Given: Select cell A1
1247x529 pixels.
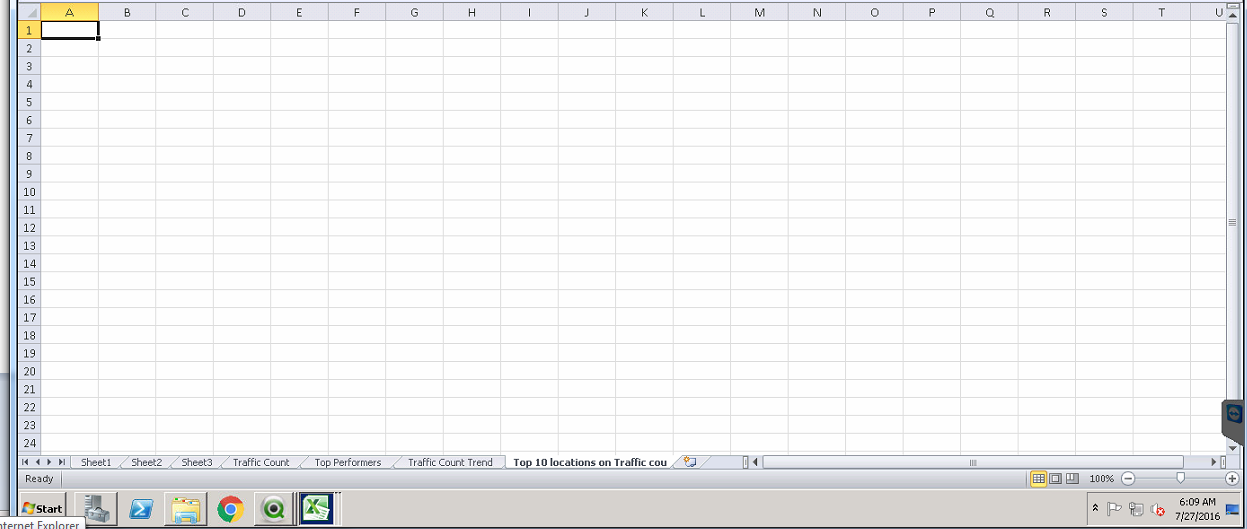Looking at the screenshot, I should [70, 30].
